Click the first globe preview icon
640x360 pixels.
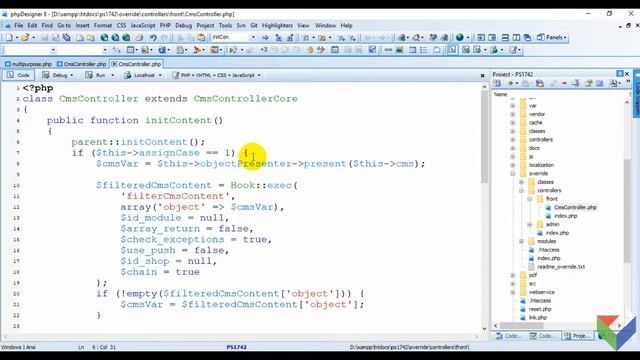click(x=104, y=38)
